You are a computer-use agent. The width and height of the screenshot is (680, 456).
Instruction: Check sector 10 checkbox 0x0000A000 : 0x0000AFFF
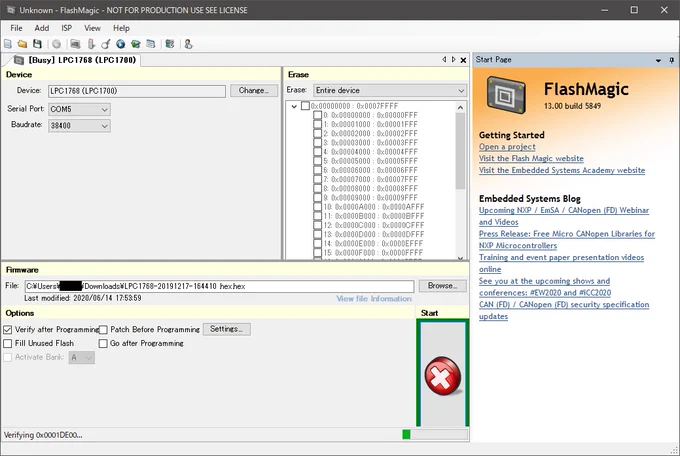point(317,207)
